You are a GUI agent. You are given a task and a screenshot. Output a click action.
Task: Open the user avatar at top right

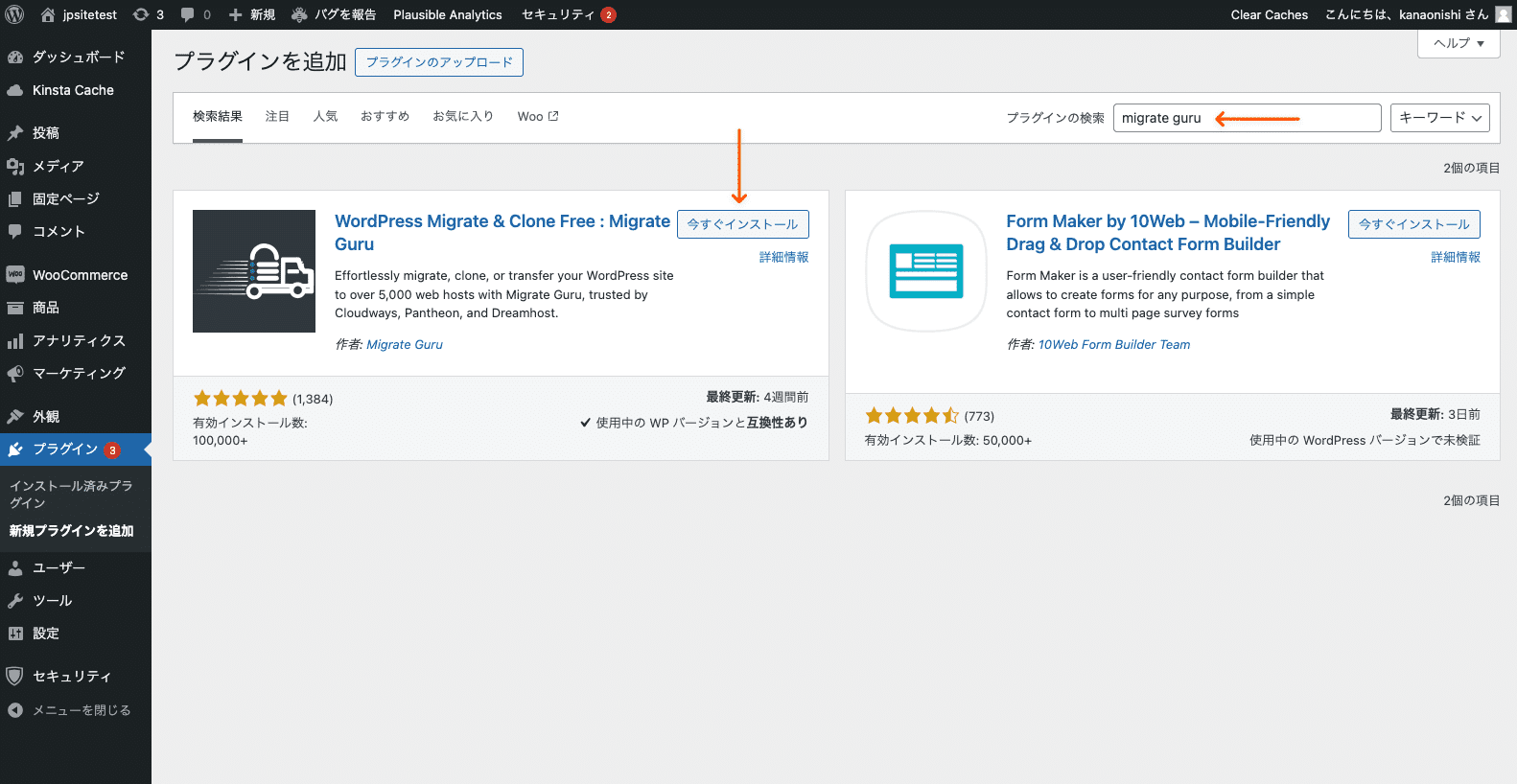[1503, 14]
